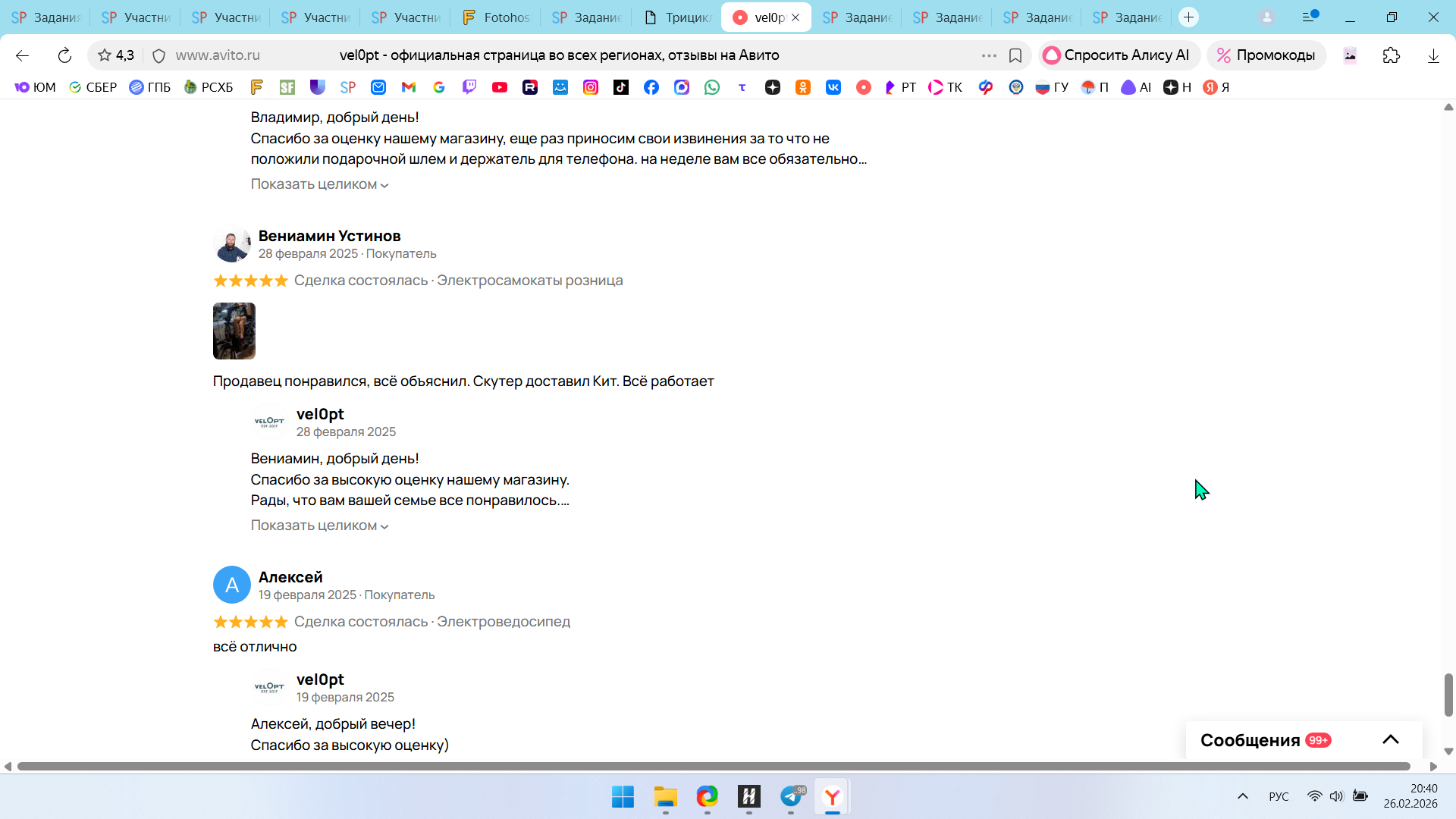Open Вениамин Устинов profile link
Screen dimensions: 1456x819
pos(329,236)
